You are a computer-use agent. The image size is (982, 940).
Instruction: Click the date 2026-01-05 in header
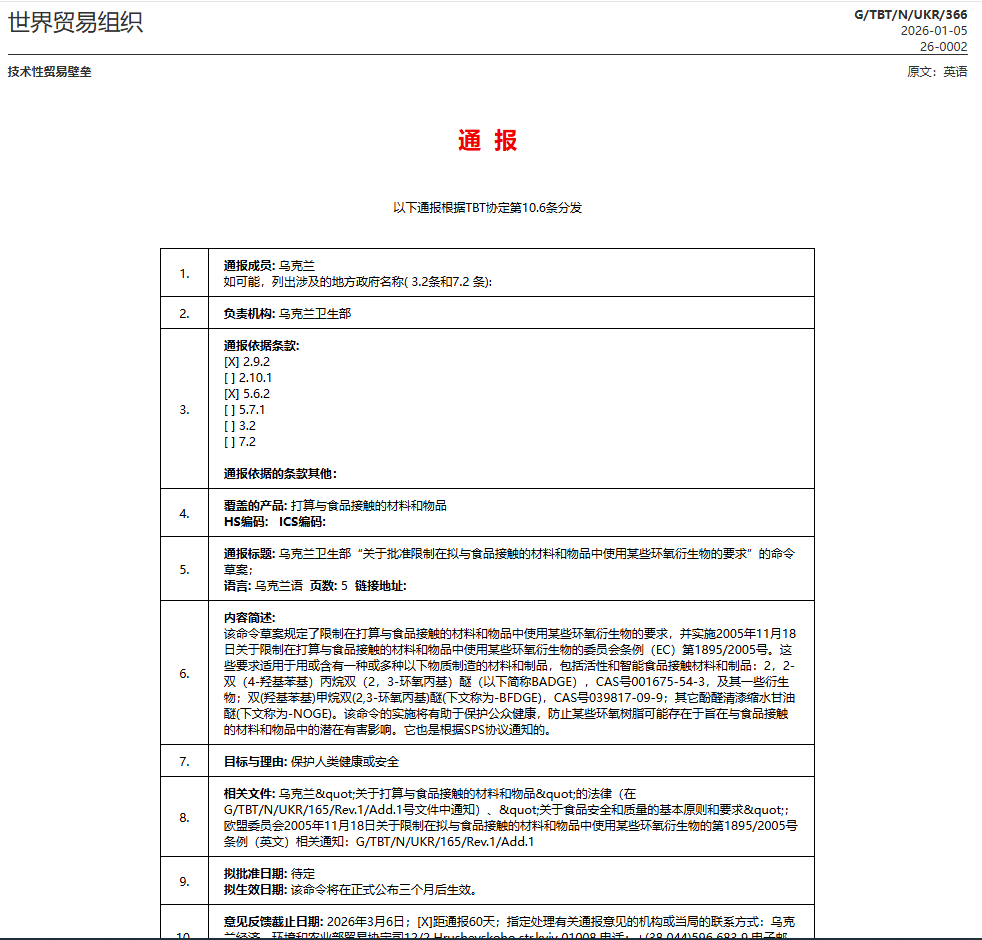(934, 30)
